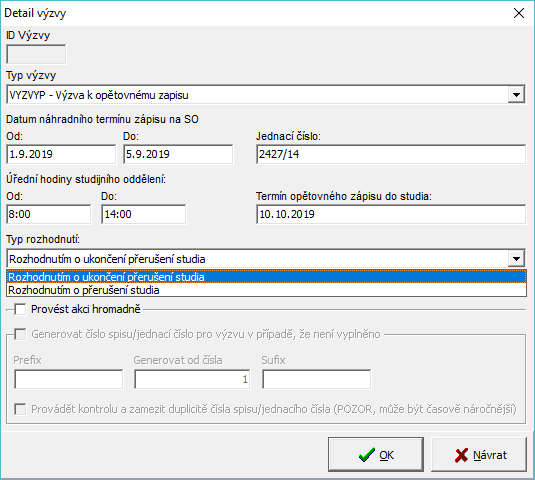Screen dimensions: 535x480
Task: Click office hours Od field 8:00
Action: 48,214
